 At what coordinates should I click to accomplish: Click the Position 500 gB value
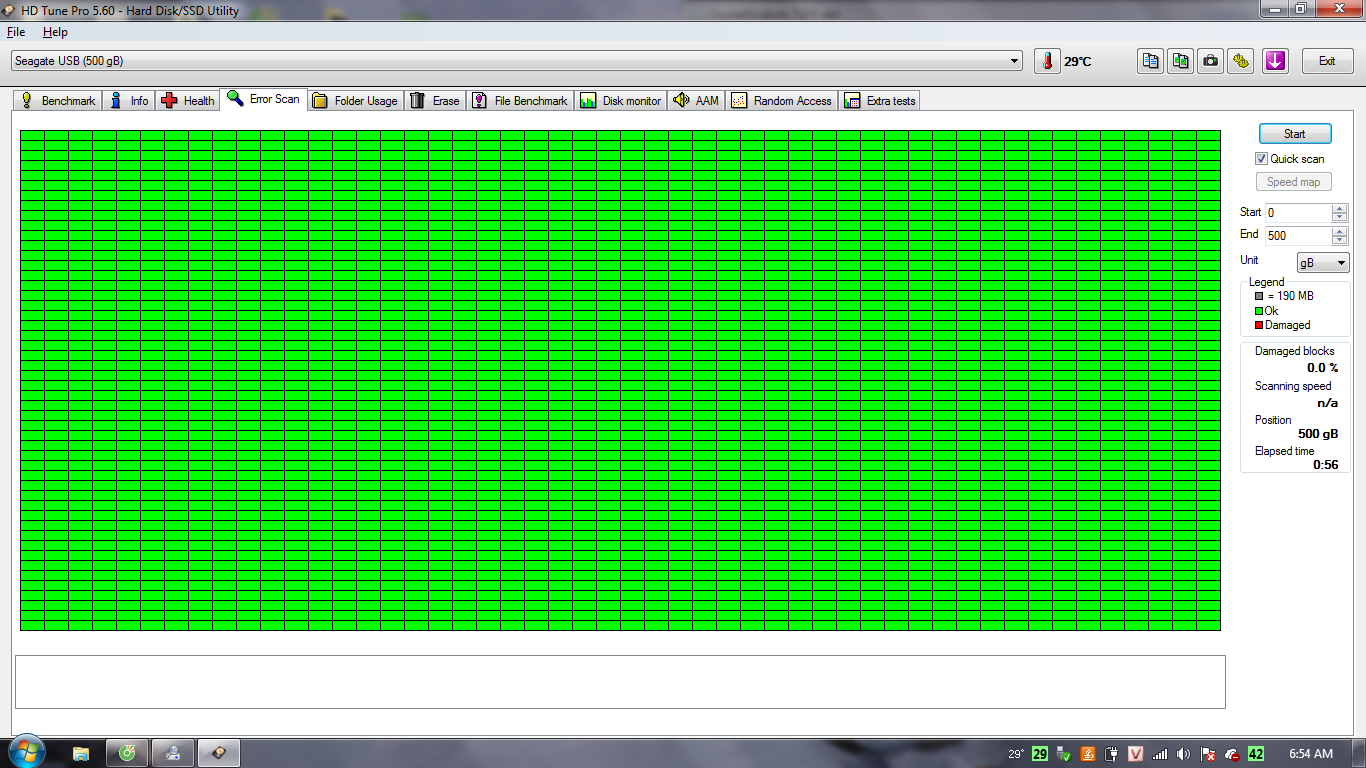[x=1318, y=434]
